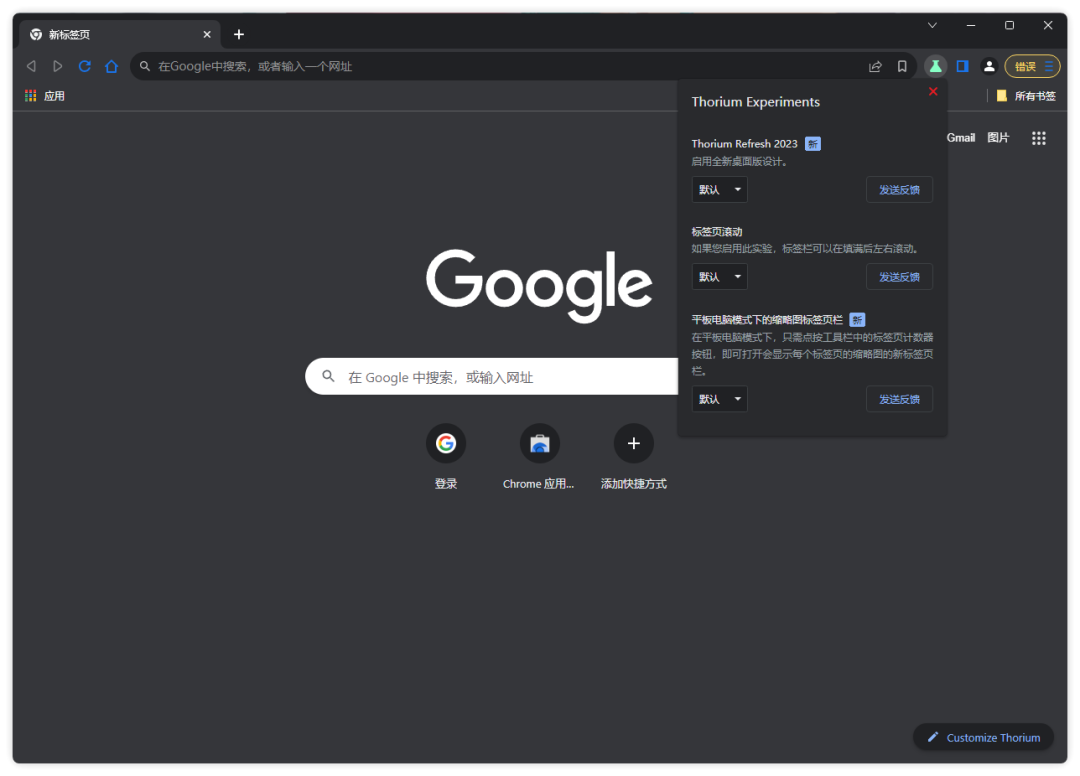This screenshot has height=776, width=1080.
Task: Click the Google logo
Action: 539,284
